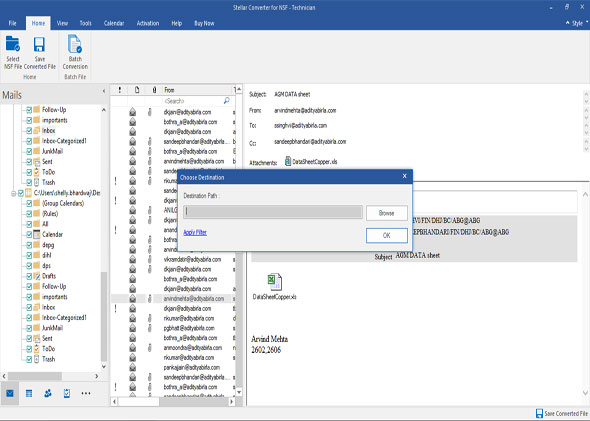The height and width of the screenshot is (421, 590).
Task: Click the From column header
Action: 196,90
